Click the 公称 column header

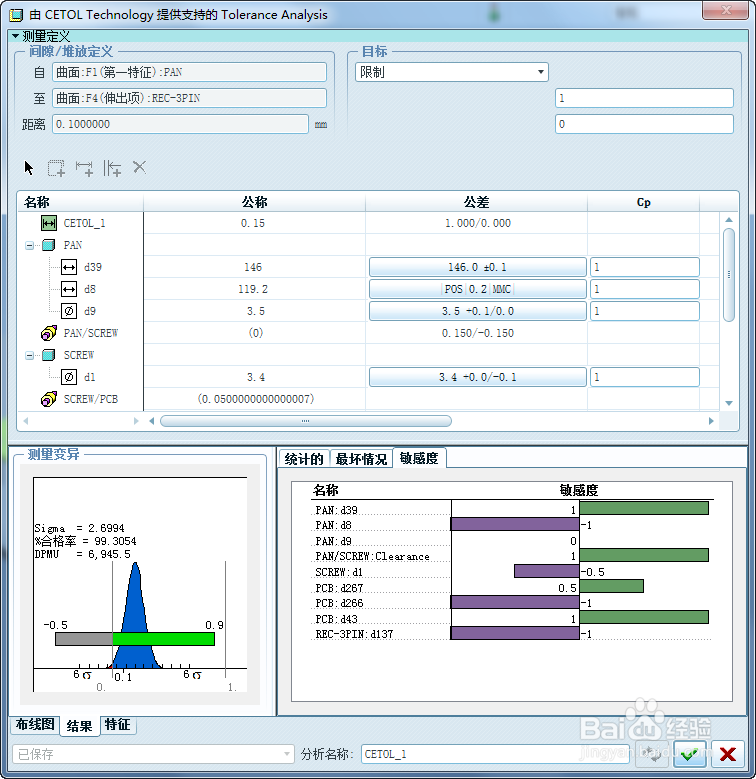tap(254, 202)
